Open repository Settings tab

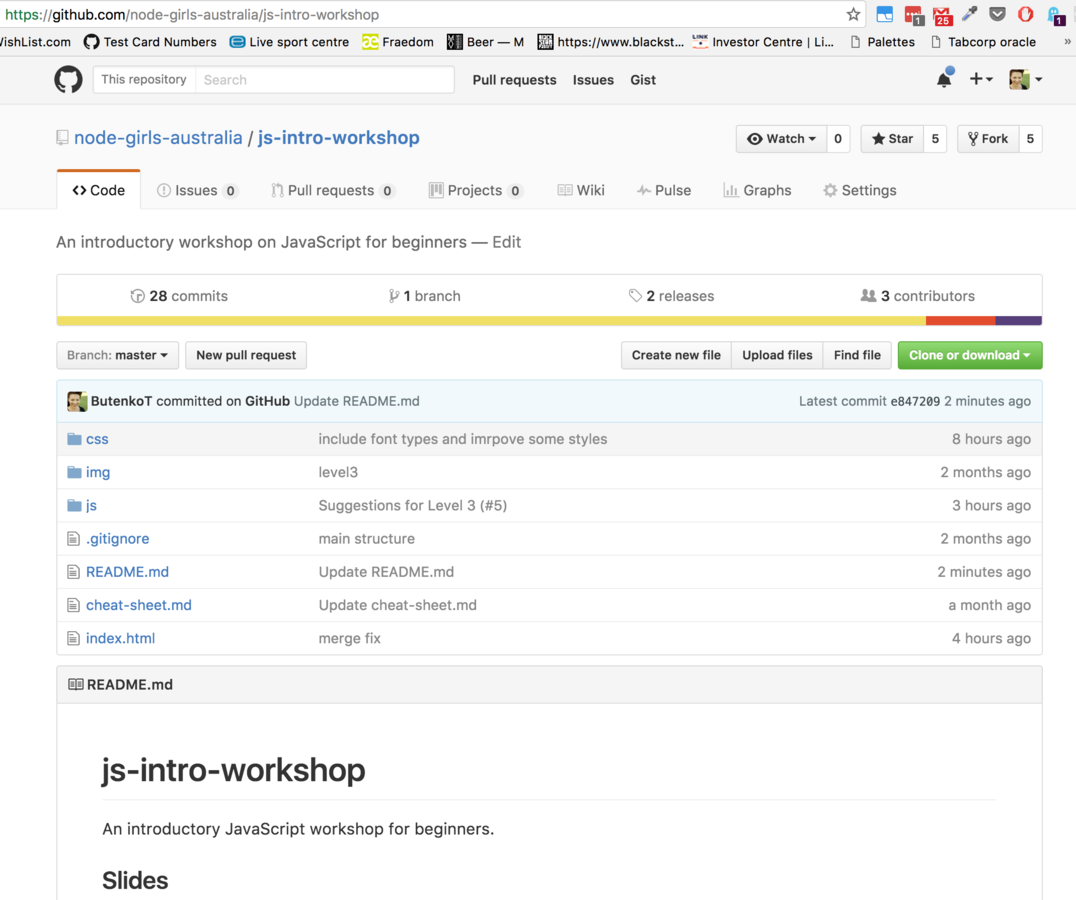click(x=860, y=190)
